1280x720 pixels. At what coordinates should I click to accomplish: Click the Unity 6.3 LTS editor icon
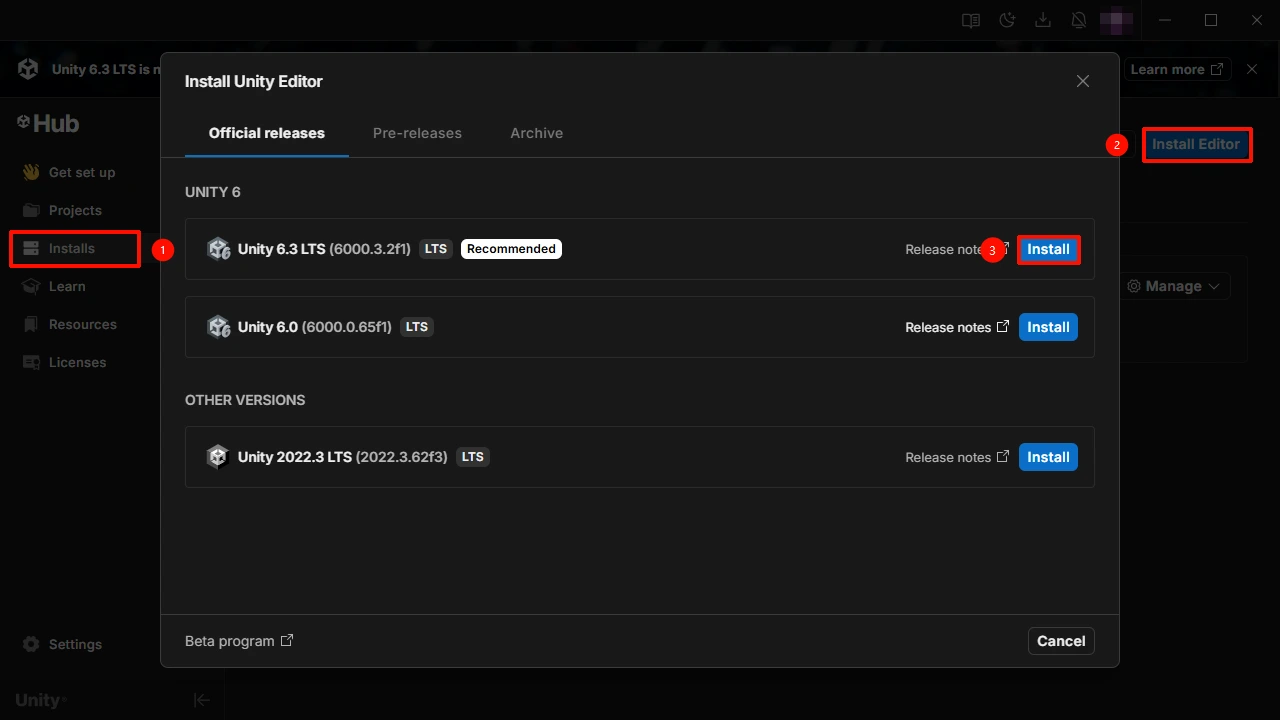click(218, 249)
